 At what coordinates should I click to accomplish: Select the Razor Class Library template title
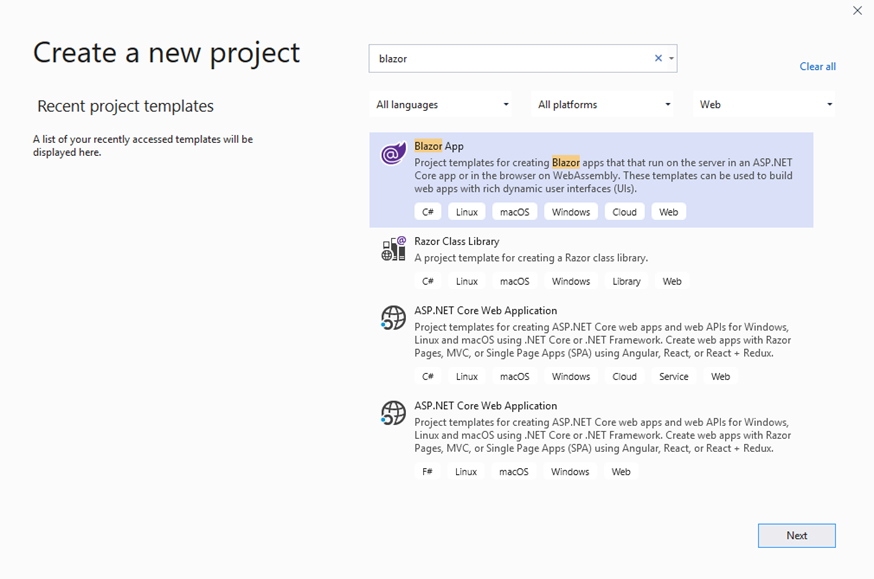457,241
